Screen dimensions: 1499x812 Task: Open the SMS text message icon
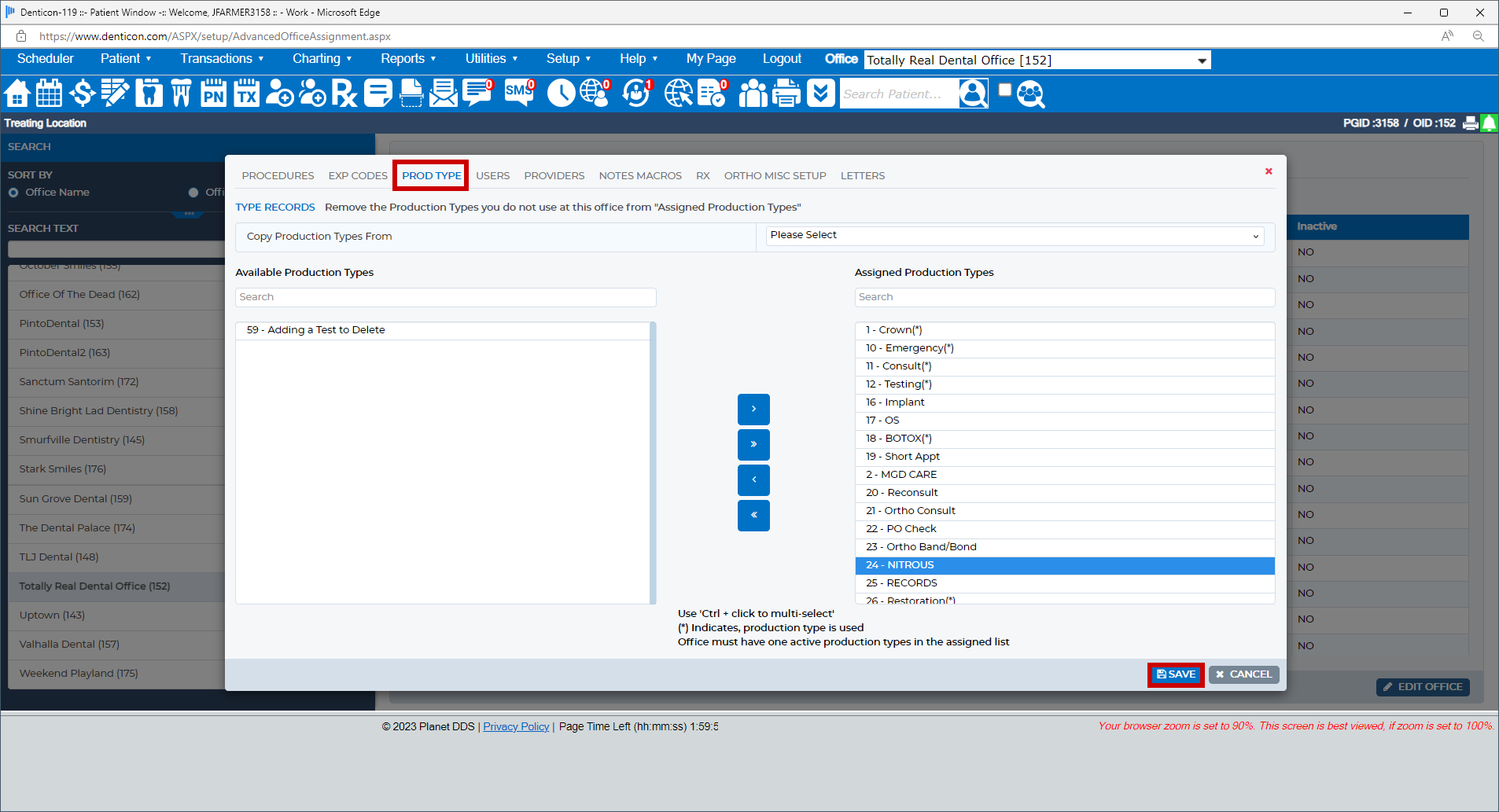[x=519, y=94]
